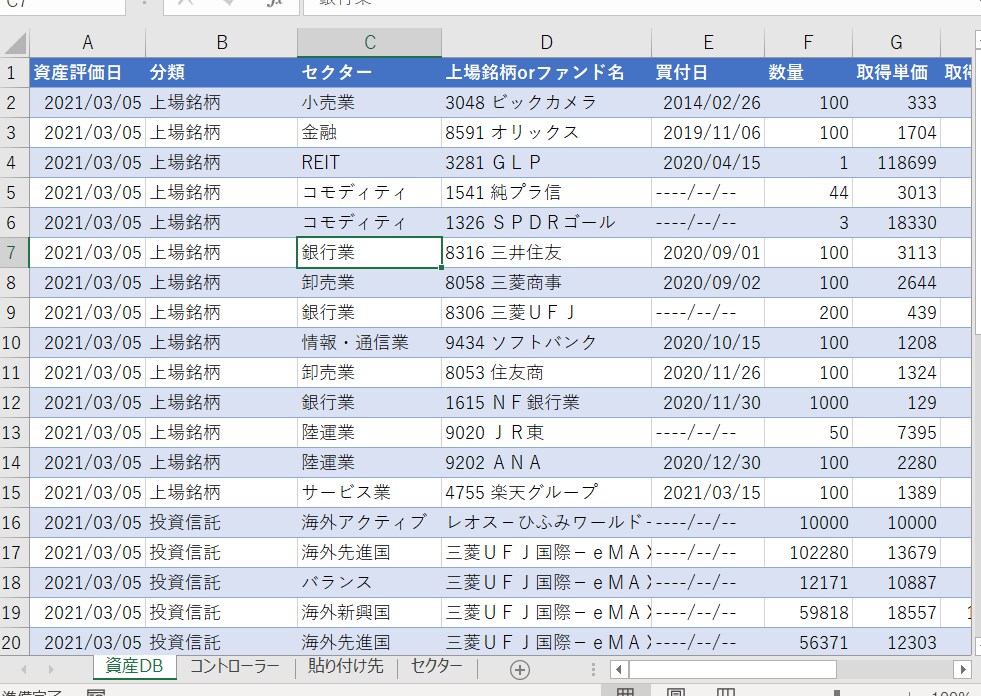Viewport: 981px width, 696px height.
Task: Go to next sheet tab arrow
Action: click(x=51, y=670)
